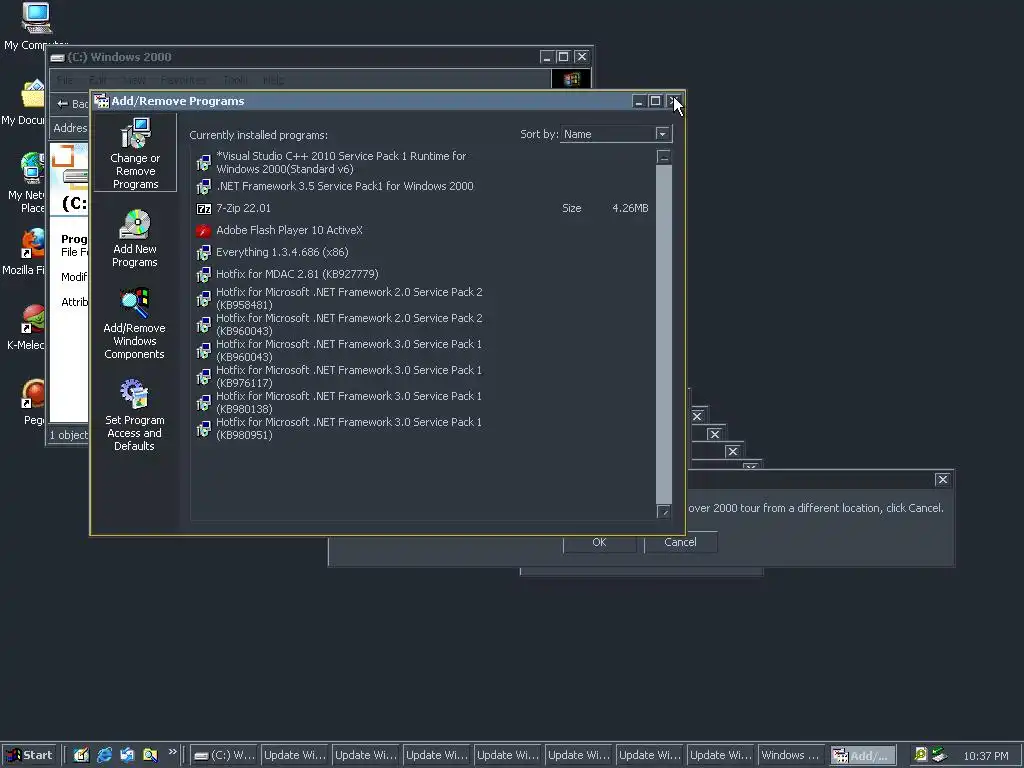Viewport: 1024px width, 768px height.
Task: Launch Internet Explorer from the quick launch bar
Action: [104, 755]
